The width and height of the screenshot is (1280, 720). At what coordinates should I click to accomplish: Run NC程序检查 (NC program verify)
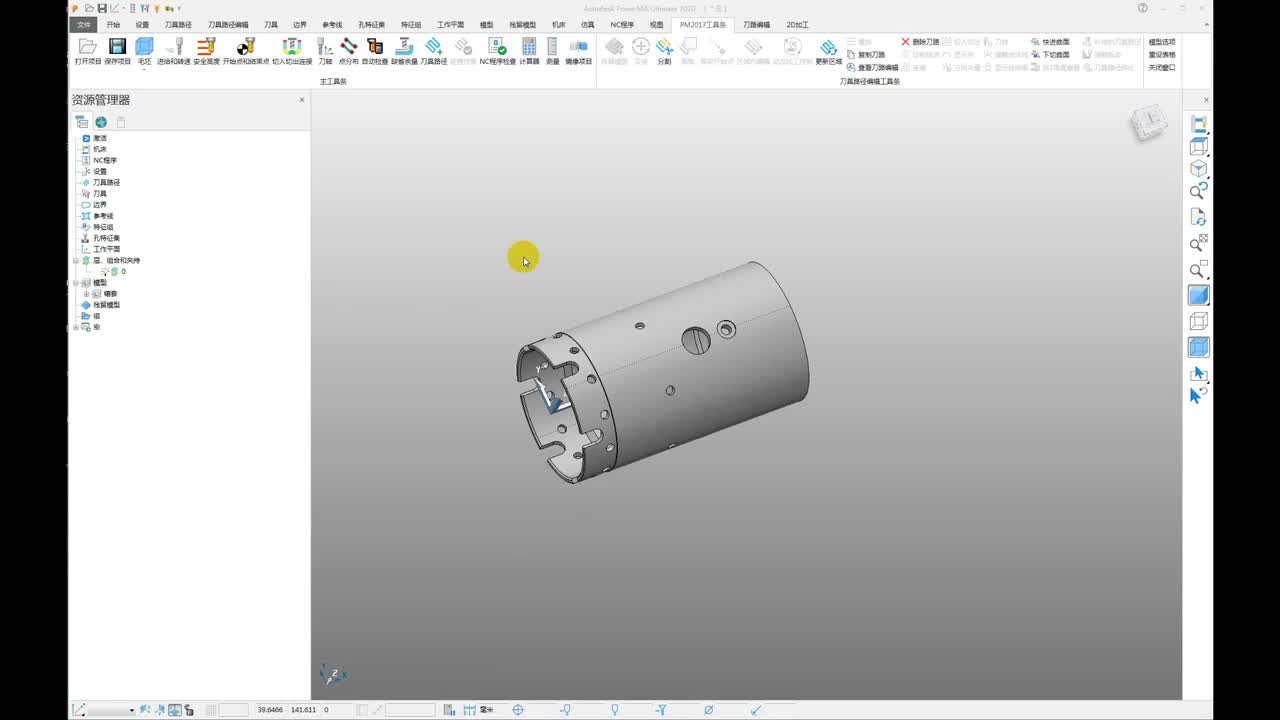click(x=497, y=51)
